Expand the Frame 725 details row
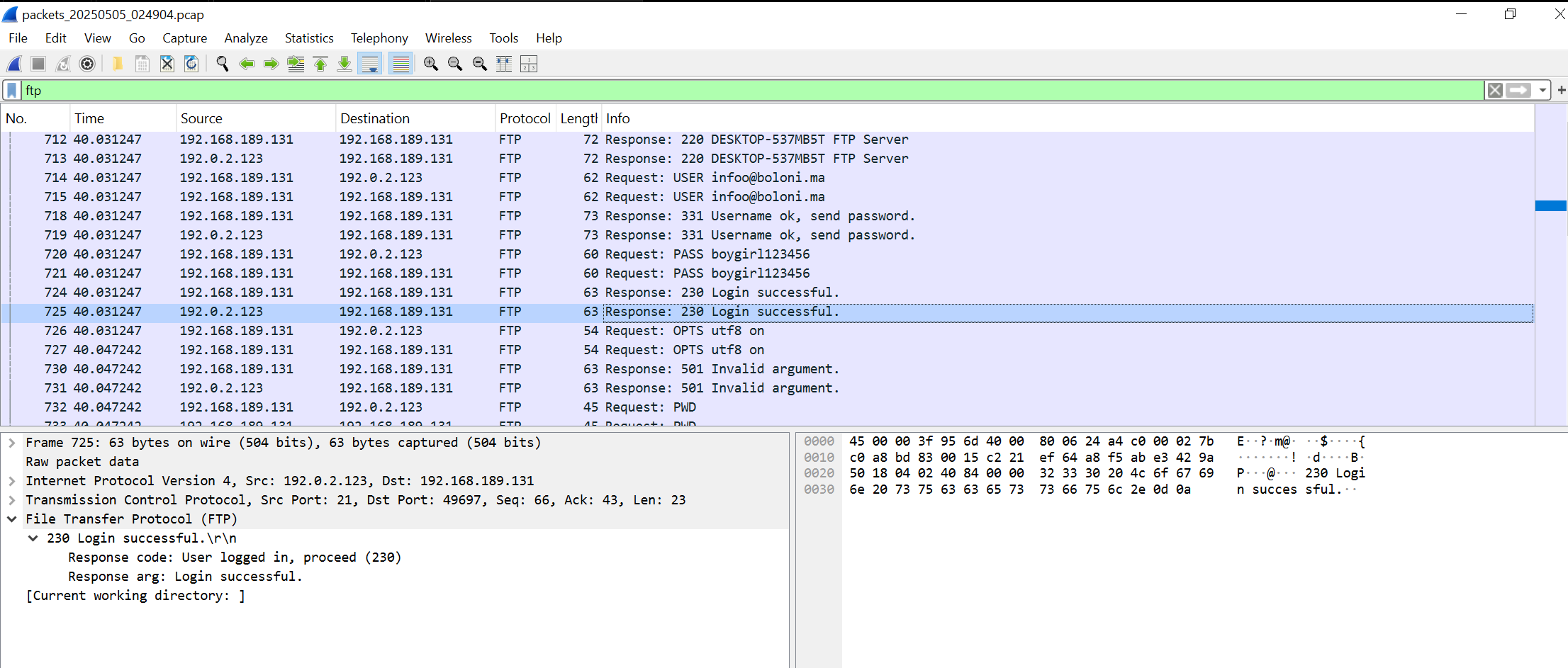Viewport: 1568px width, 668px height. 12,443
